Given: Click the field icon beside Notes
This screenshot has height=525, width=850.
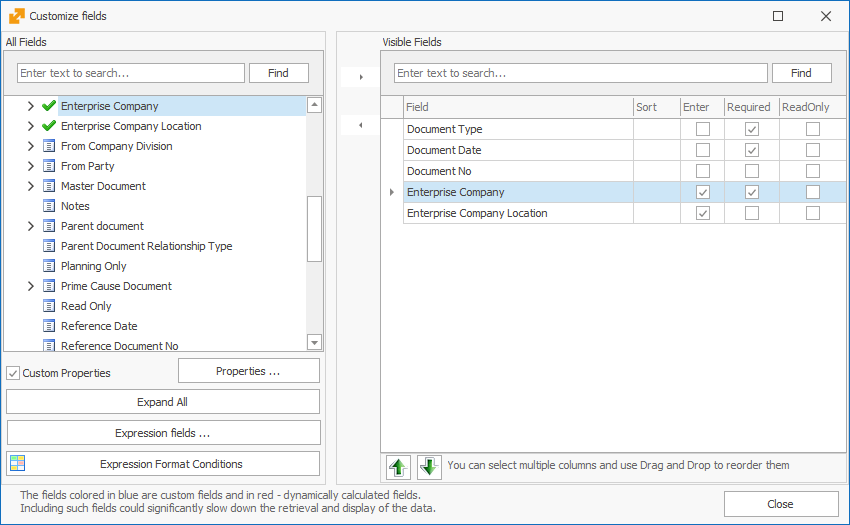Looking at the screenshot, I should [x=49, y=206].
